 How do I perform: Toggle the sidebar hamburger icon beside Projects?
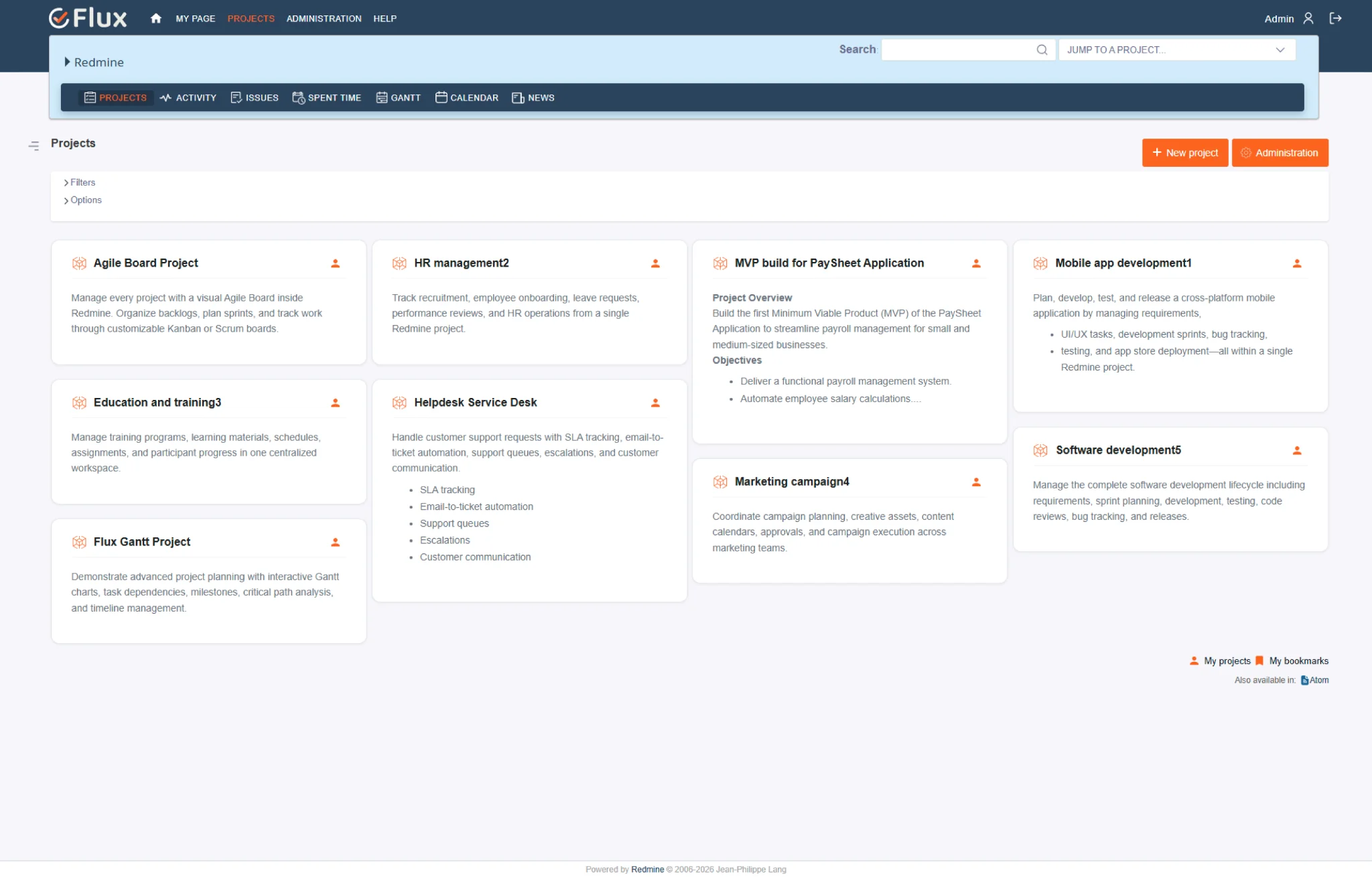pos(33,145)
